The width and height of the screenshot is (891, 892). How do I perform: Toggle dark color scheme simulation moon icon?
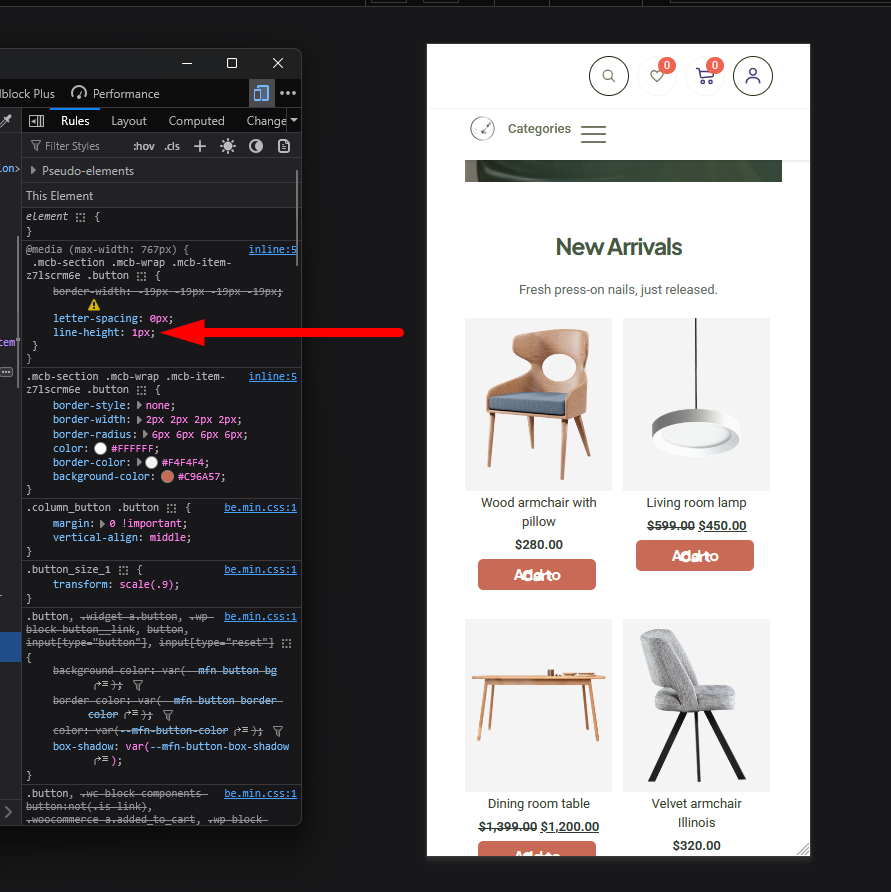[x=256, y=146]
